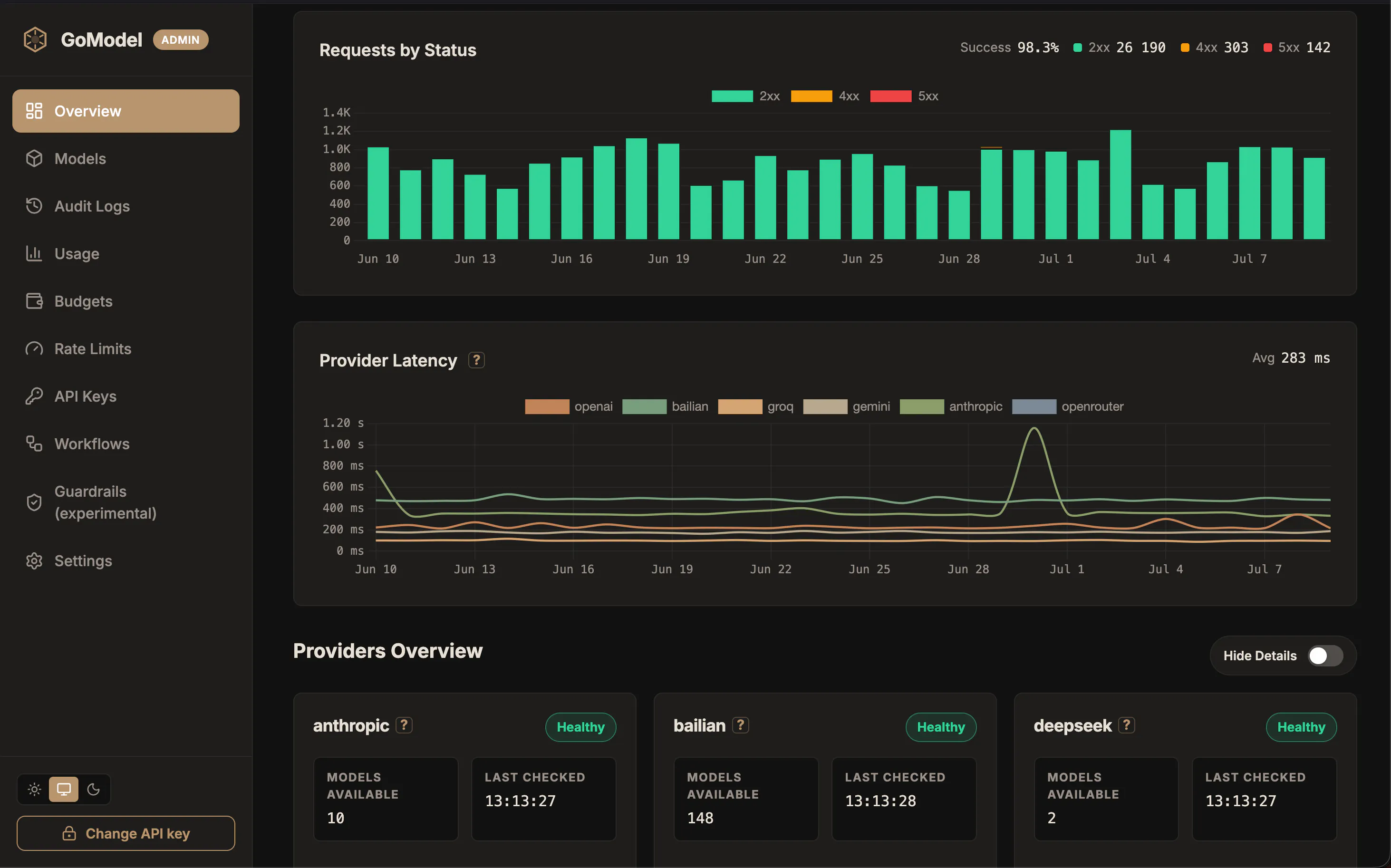Open Rate Limits gauge icon
This screenshot has width=1391, height=868.
pyautogui.click(x=34, y=348)
